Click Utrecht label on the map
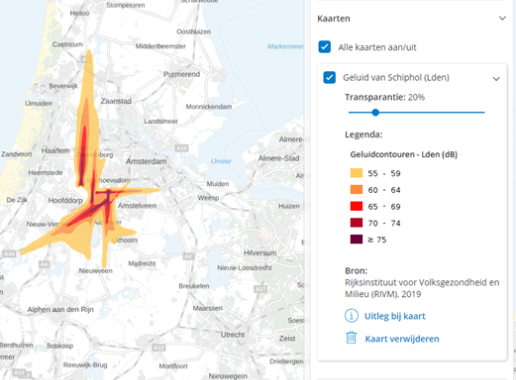 click(233, 335)
